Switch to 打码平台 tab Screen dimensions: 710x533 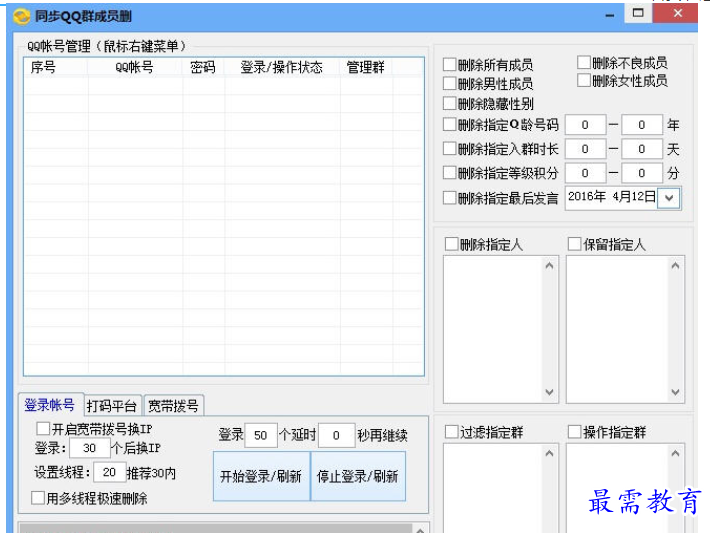112,406
